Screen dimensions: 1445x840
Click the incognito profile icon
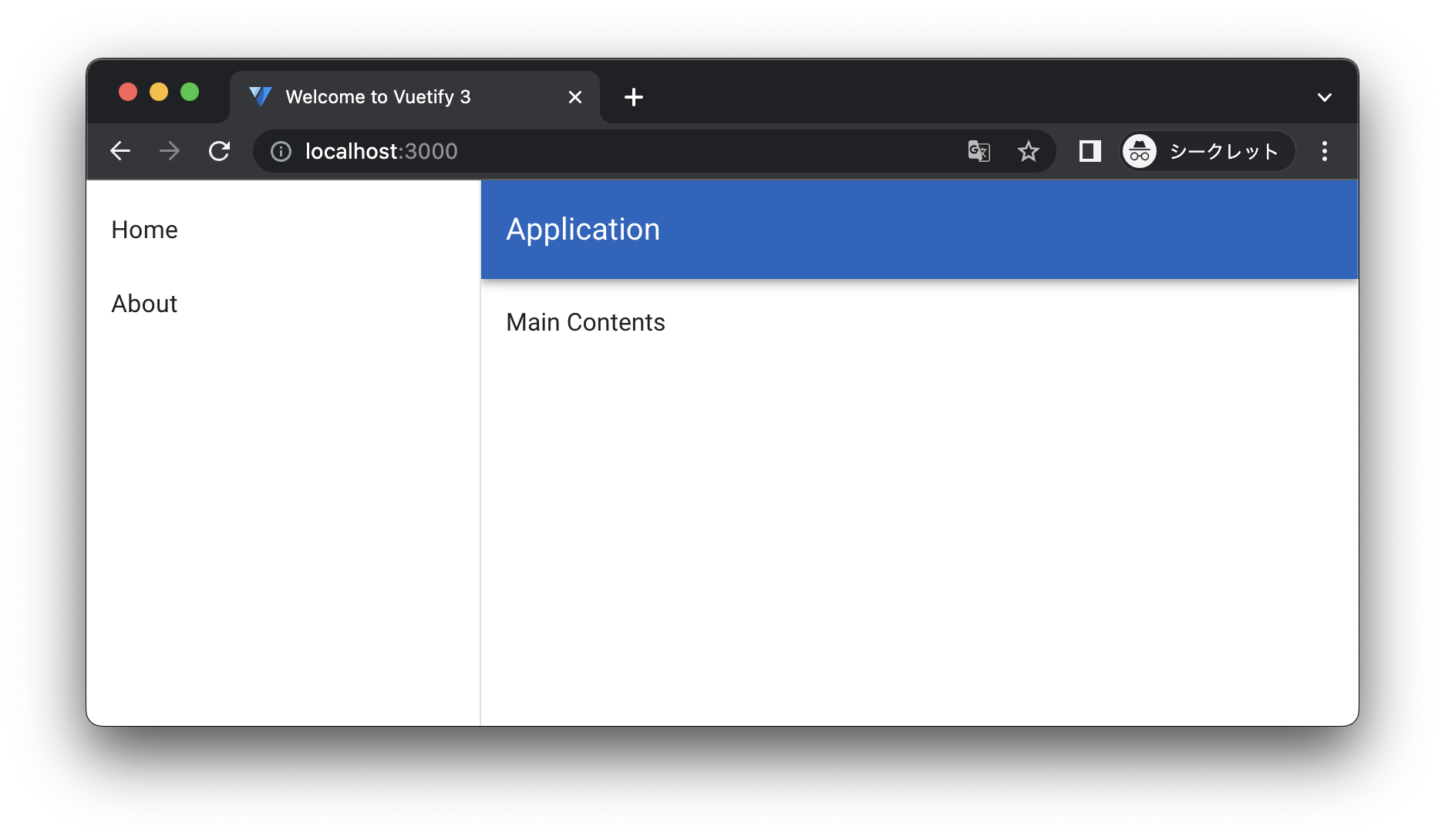coord(1139,151)
